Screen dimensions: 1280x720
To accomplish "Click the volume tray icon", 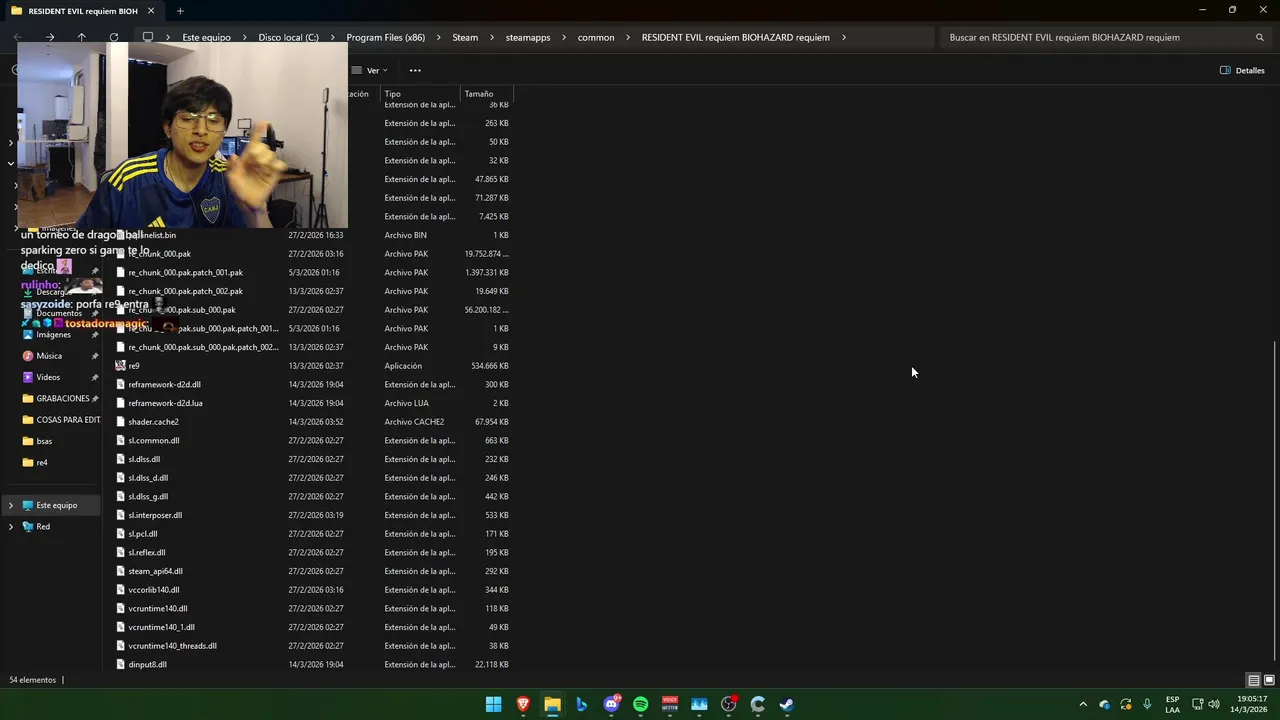I will pos(1214,704).
